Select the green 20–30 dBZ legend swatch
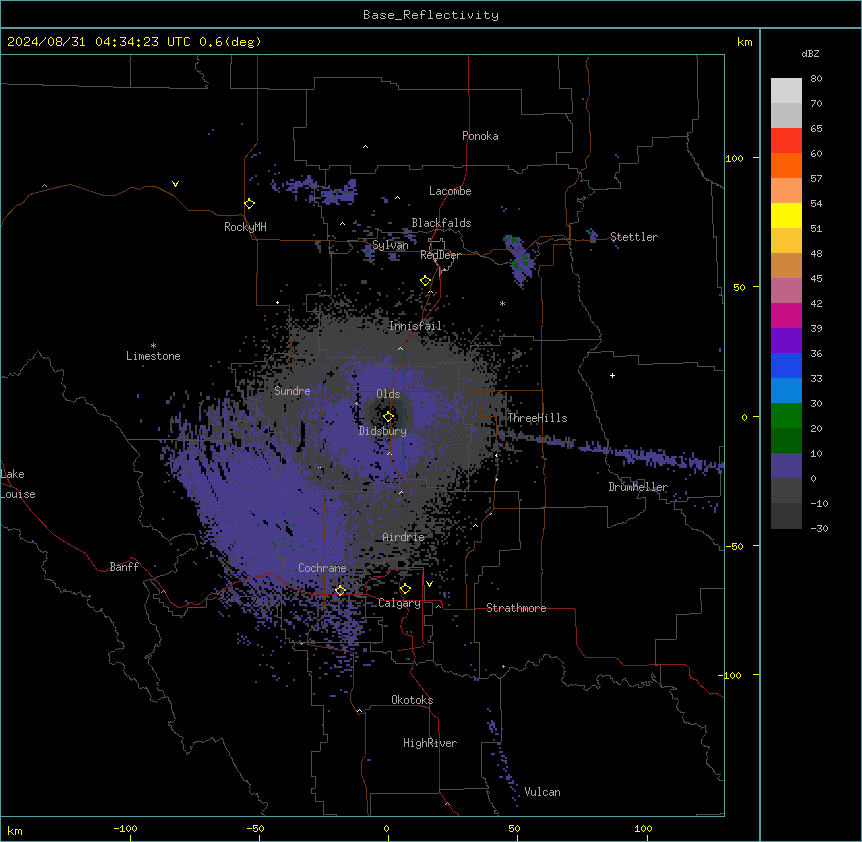862x842 pixels. point(786,416)
